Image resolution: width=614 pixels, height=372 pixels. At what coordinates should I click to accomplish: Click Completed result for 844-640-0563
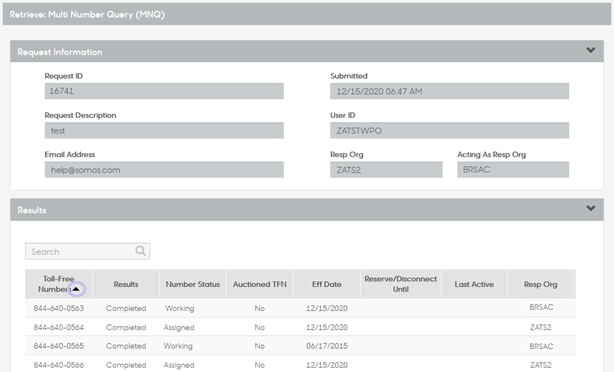tap(126, 308)
